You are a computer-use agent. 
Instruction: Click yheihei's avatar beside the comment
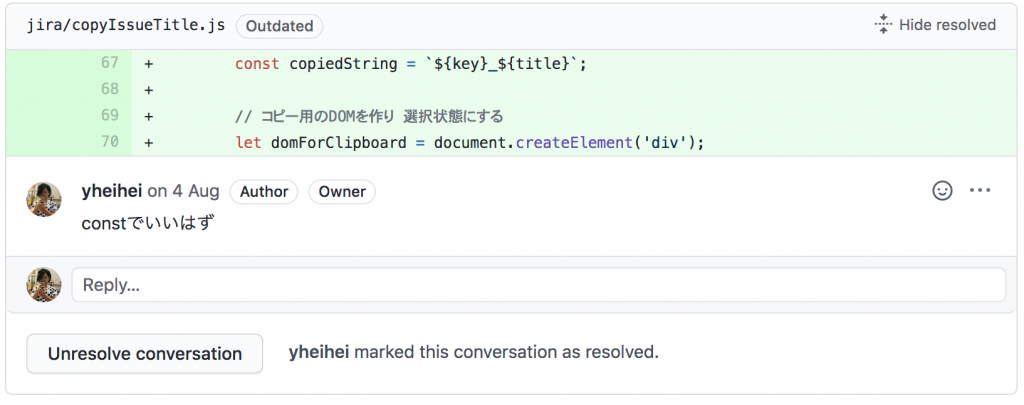(44, 199)
